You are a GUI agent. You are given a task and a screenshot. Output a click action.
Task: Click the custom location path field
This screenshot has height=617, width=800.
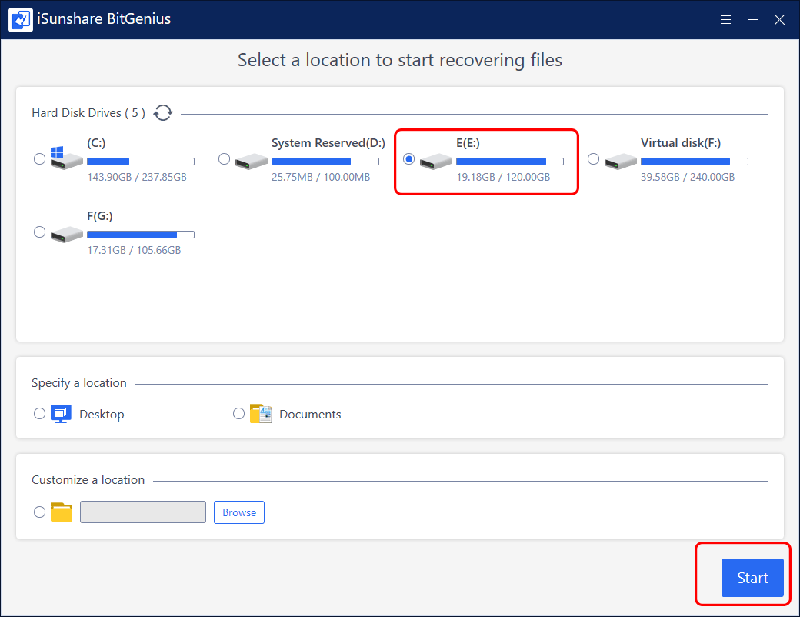click(x=142, y=512)
